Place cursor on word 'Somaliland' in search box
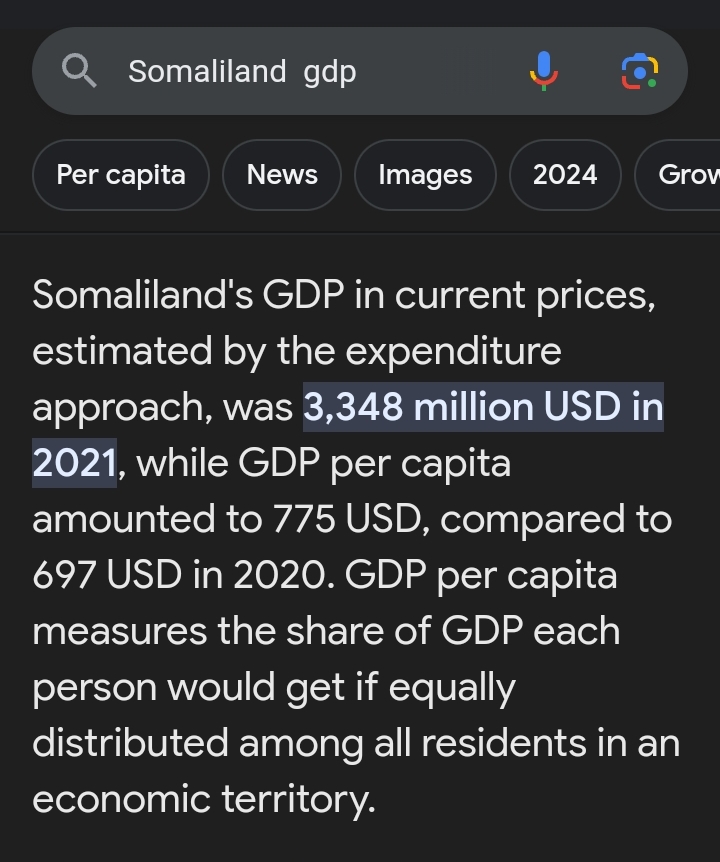 coord(207,71)
